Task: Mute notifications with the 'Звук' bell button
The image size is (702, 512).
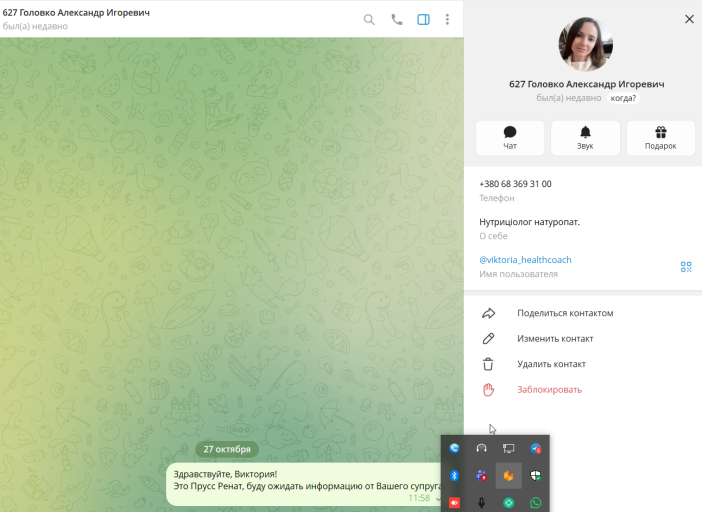Action: point(585,138)
